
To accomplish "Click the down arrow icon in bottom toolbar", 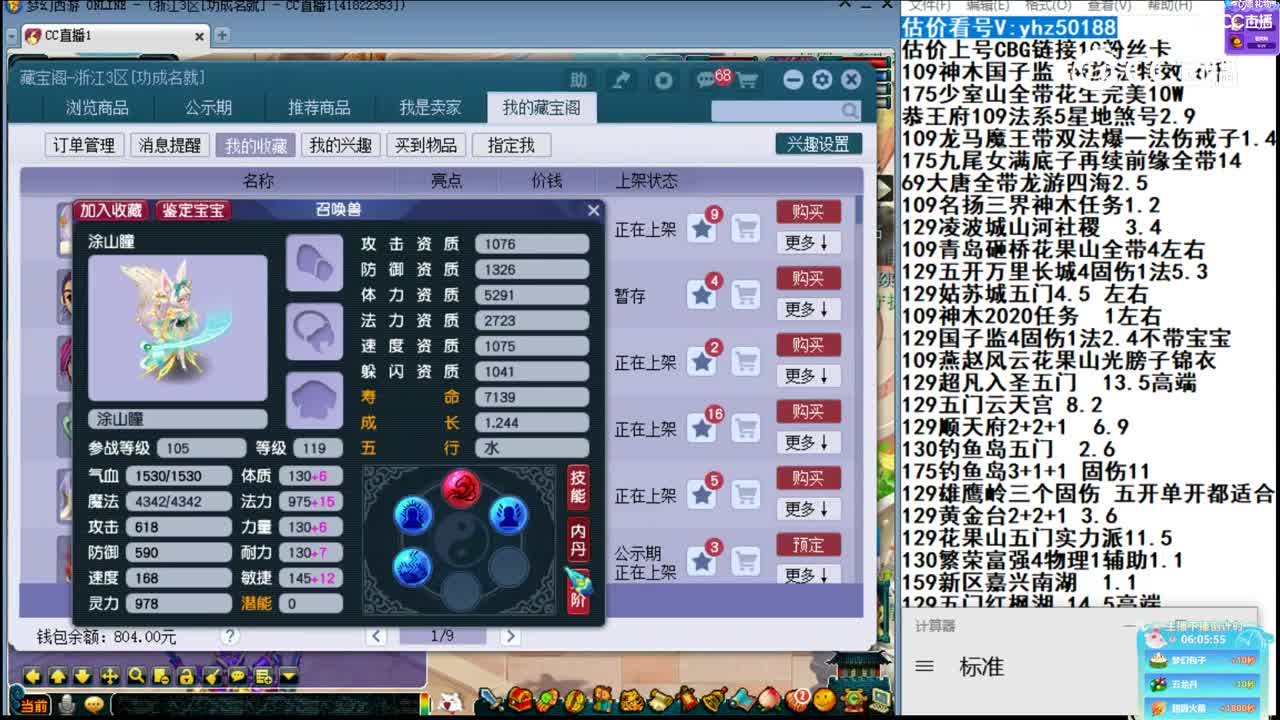I will (83, 676).
